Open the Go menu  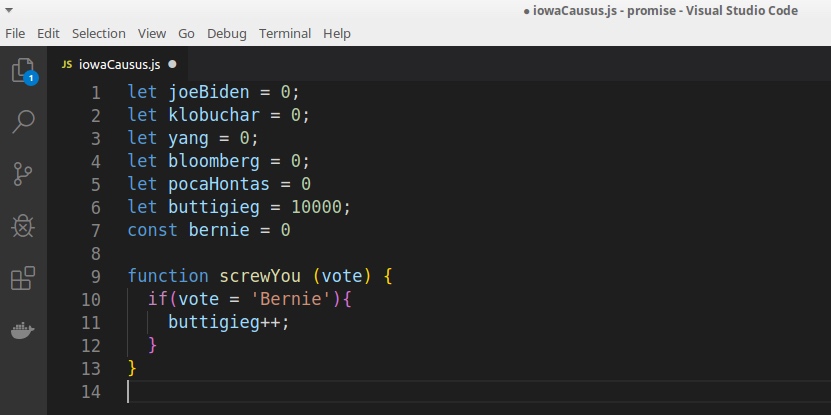pos(187,33)
